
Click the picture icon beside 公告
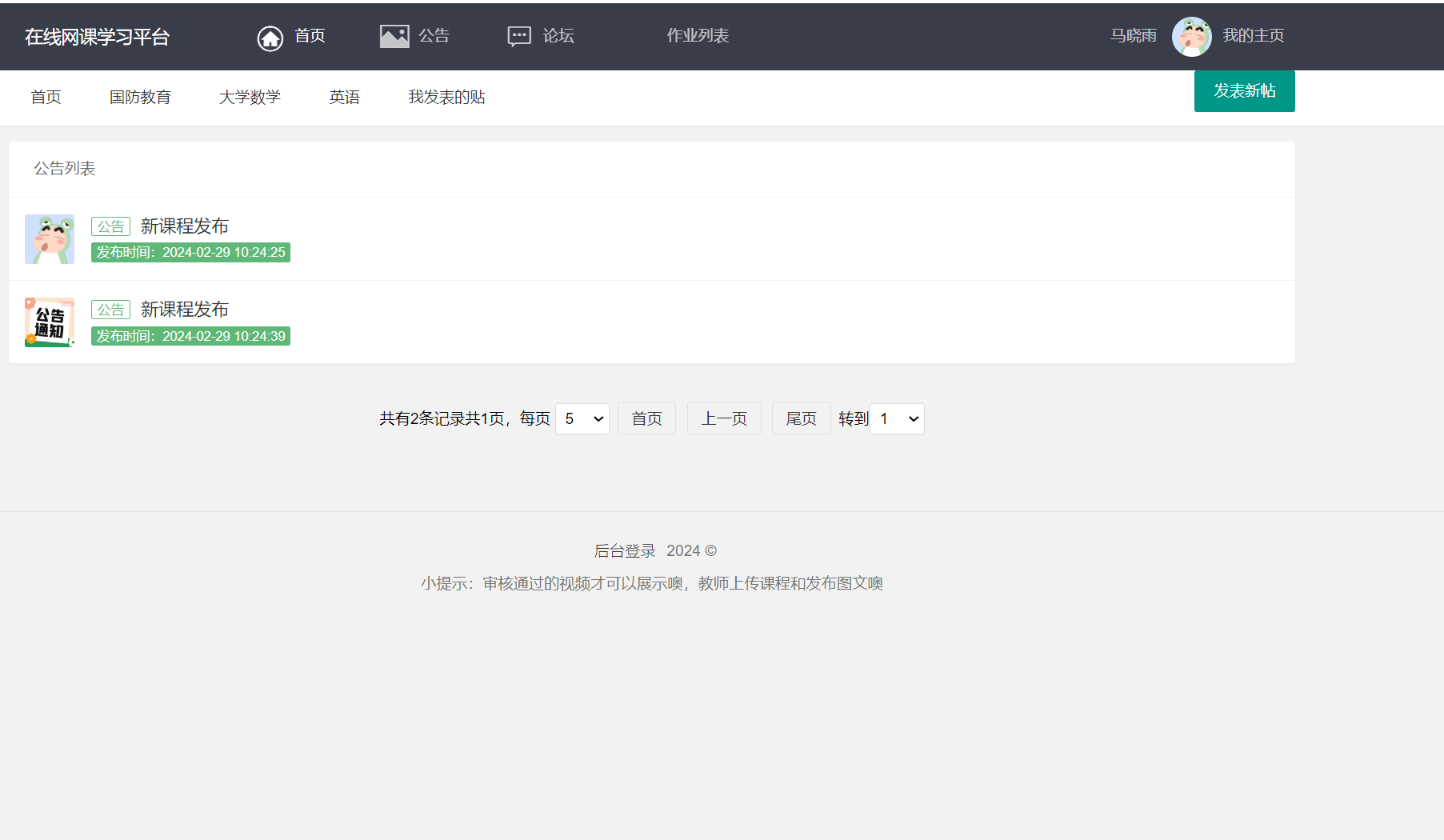394,35
